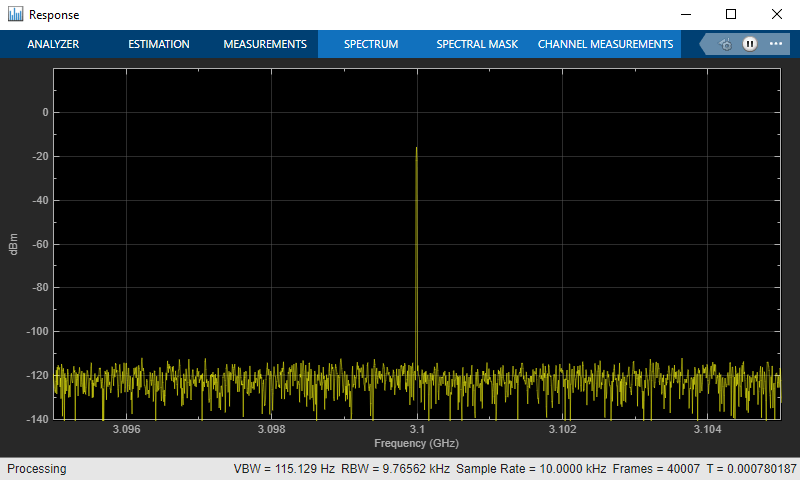
Task: Click the Response window title icon
Action: click(15, 14)
